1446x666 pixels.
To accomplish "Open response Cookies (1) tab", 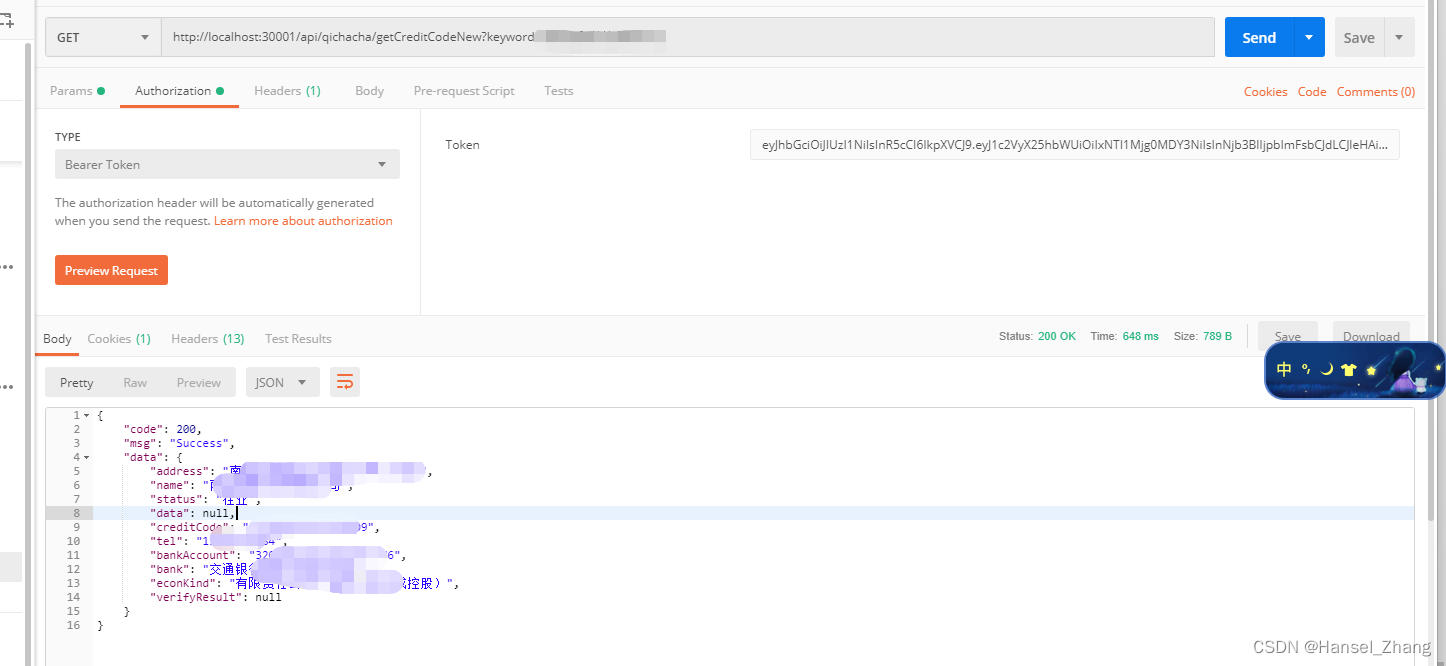I will [x=119, y=338].
